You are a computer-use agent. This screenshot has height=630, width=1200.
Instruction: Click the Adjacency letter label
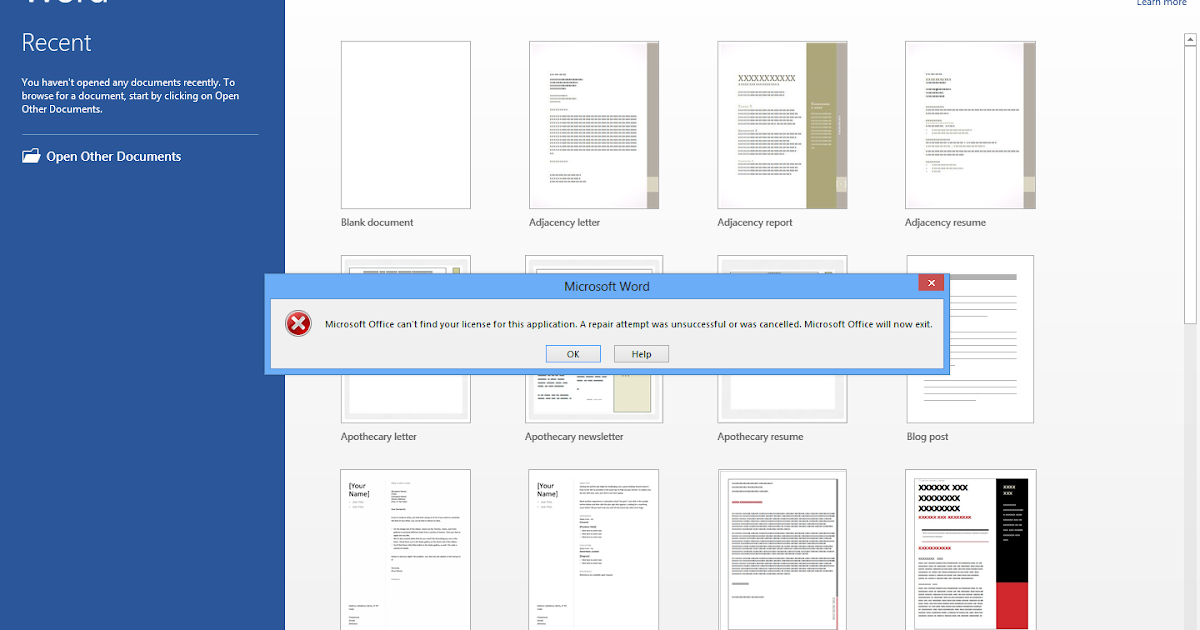pyautogui.click(x=565, y=223)
